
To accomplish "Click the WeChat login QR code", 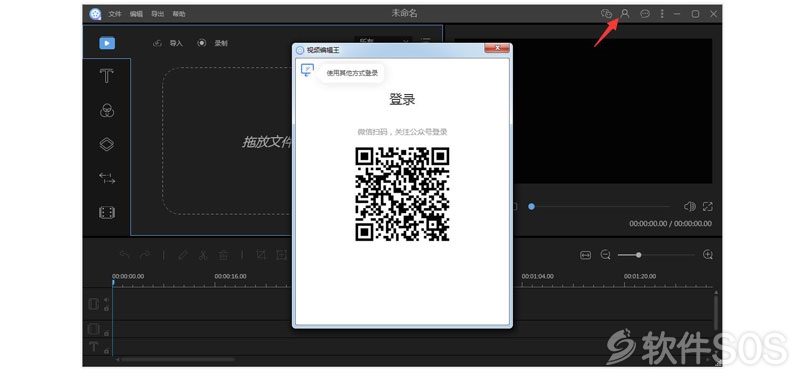I will pos(402,194).
